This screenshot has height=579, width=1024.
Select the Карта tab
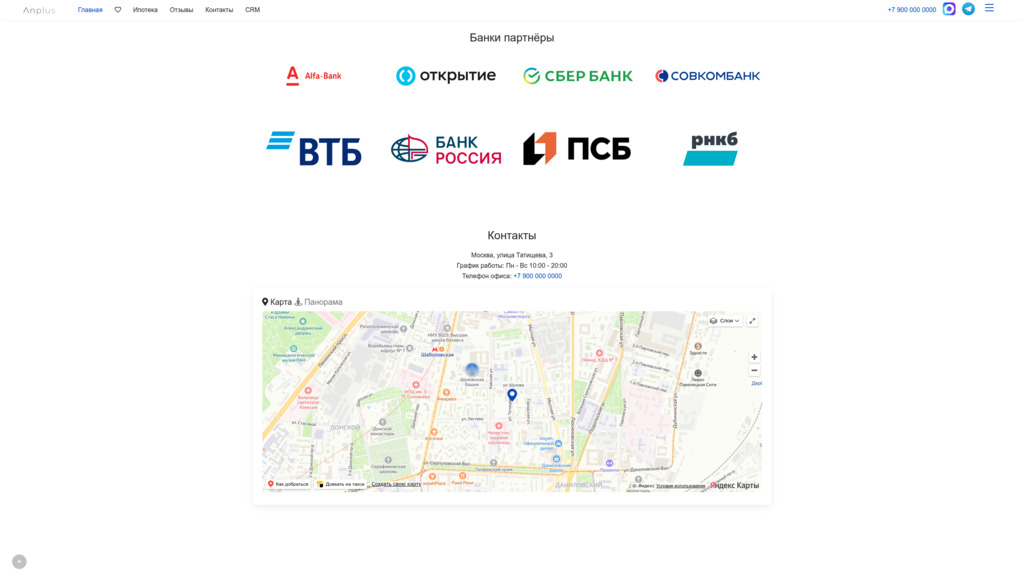pyautogui.click(x=277, y=302)
